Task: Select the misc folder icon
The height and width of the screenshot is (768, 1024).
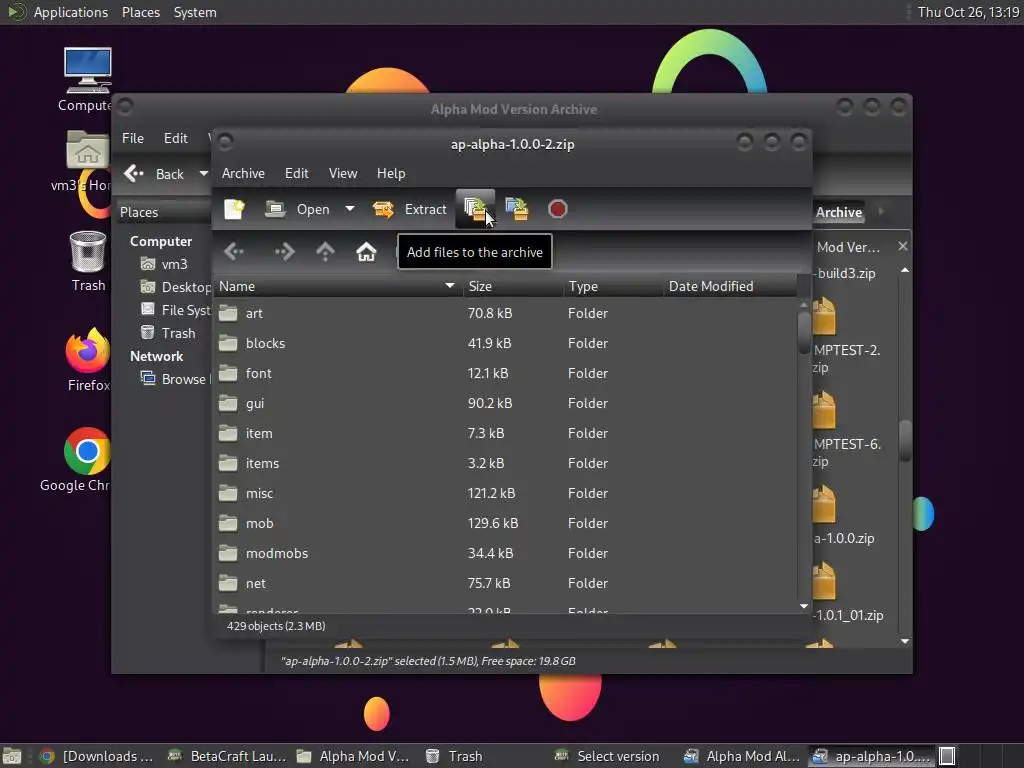Action: pyautogui.click(x=228, y=493)
